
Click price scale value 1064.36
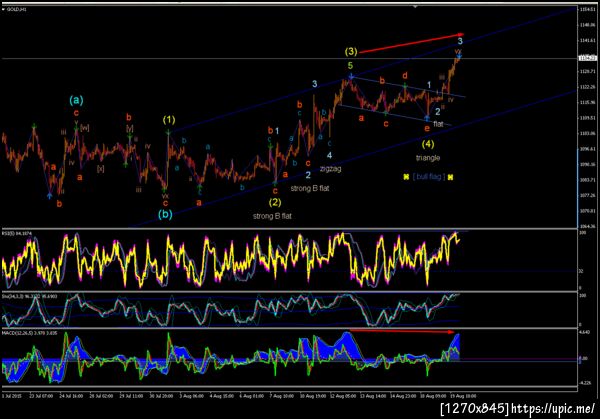pos(588,226)
